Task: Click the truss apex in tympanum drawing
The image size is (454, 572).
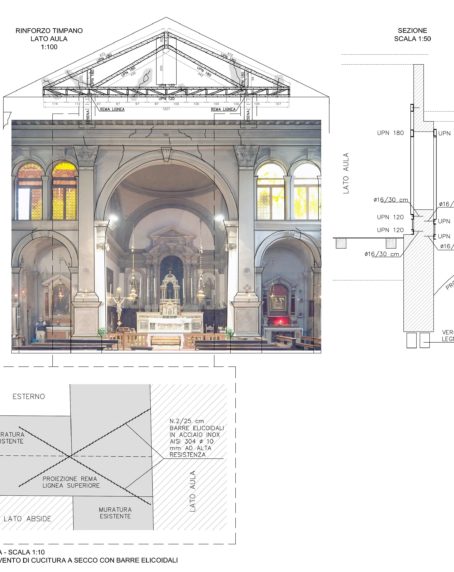Action: [x=166, y=33]
